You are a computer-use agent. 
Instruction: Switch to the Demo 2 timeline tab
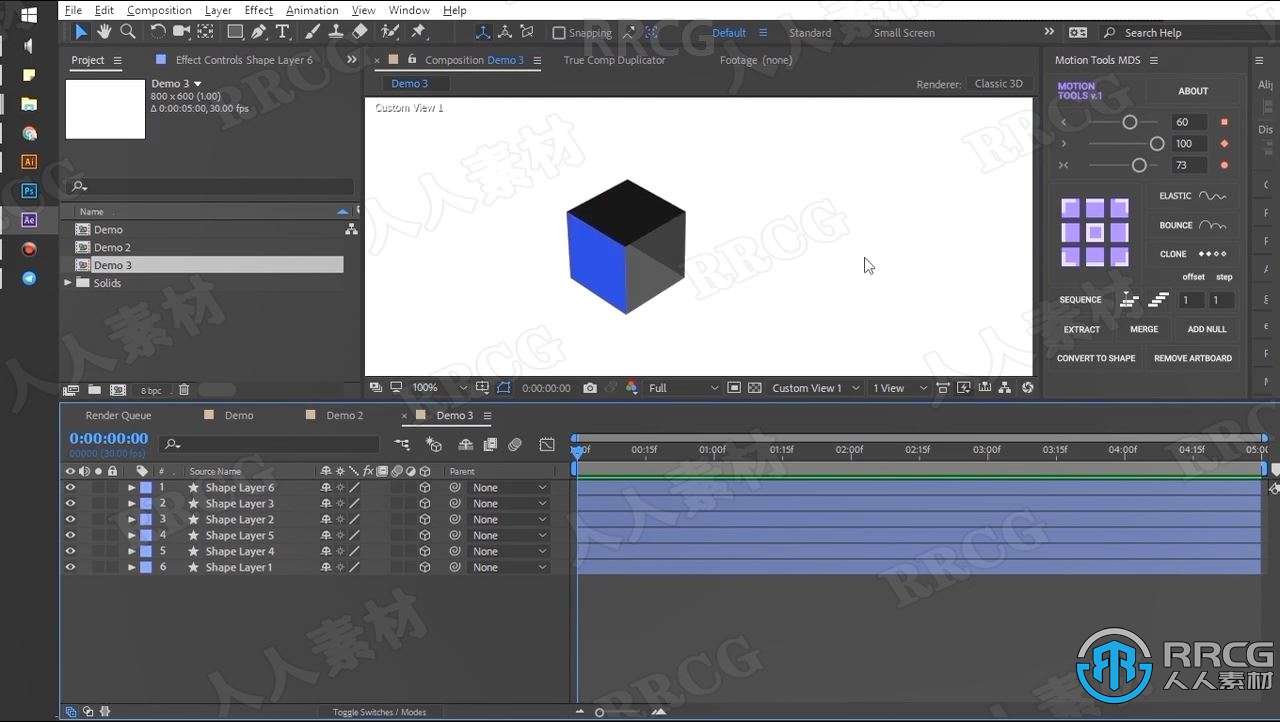345,415
